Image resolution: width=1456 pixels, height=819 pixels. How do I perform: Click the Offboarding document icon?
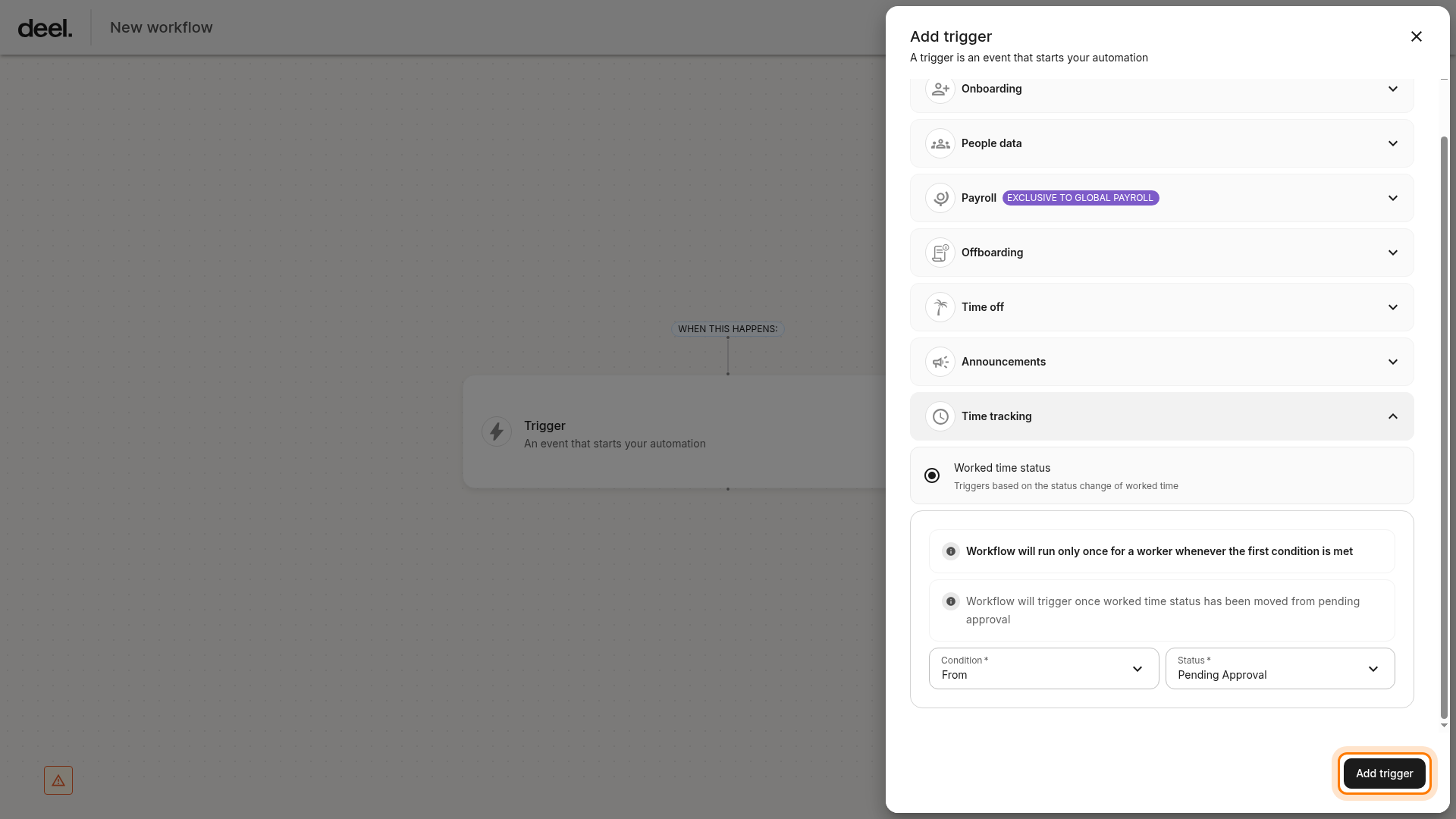940,253
